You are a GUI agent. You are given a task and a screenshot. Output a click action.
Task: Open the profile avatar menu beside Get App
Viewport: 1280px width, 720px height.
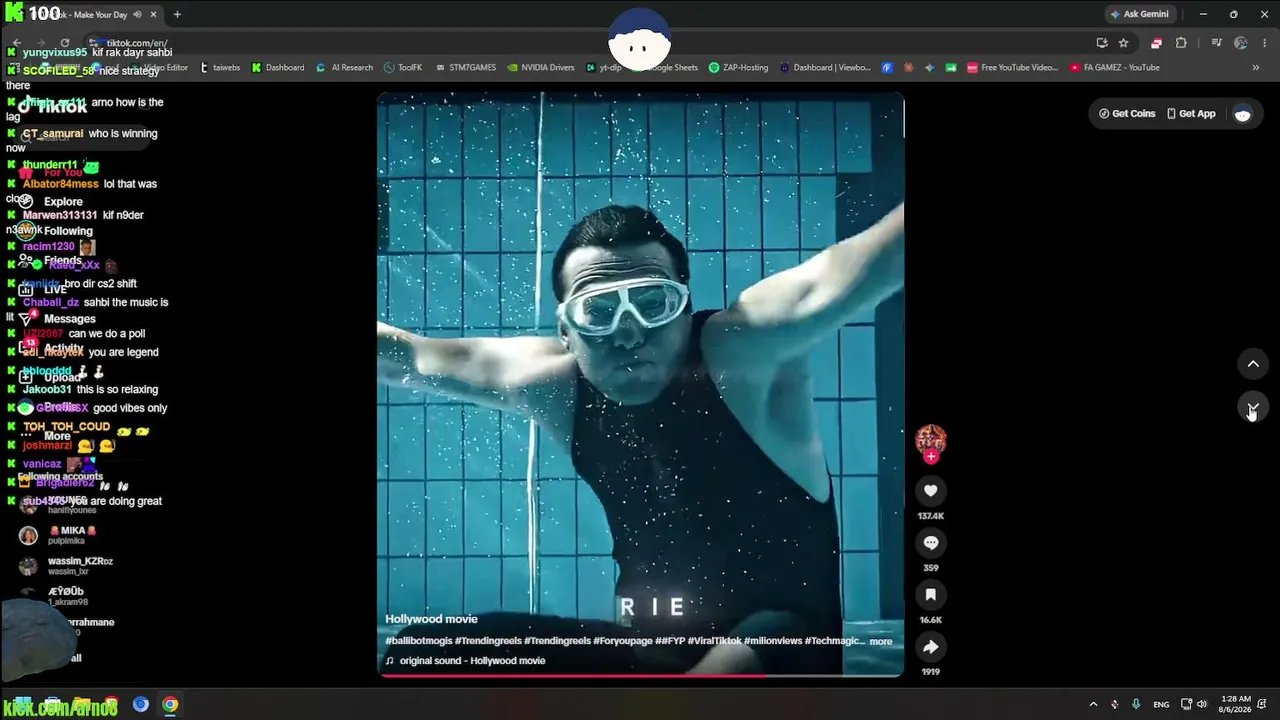tap(1243, 114)
